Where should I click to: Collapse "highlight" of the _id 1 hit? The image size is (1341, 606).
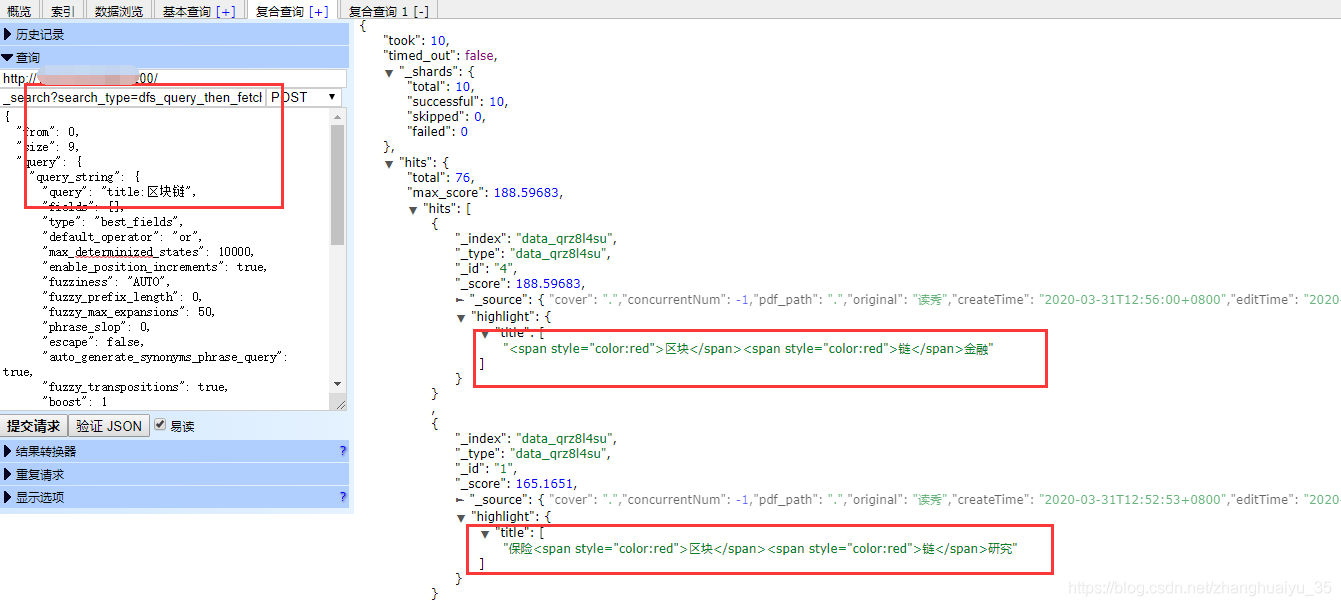(x=461, y=517)
